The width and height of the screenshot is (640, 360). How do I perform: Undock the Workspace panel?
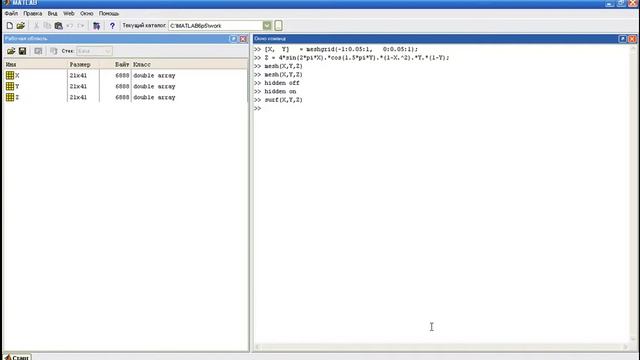tap(233, 39)
